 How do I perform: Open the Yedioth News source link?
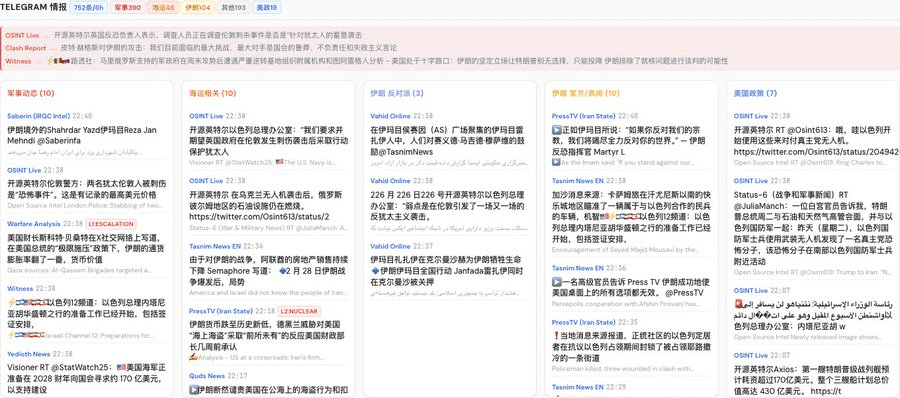pyautogui.click(x=29, y=354)
